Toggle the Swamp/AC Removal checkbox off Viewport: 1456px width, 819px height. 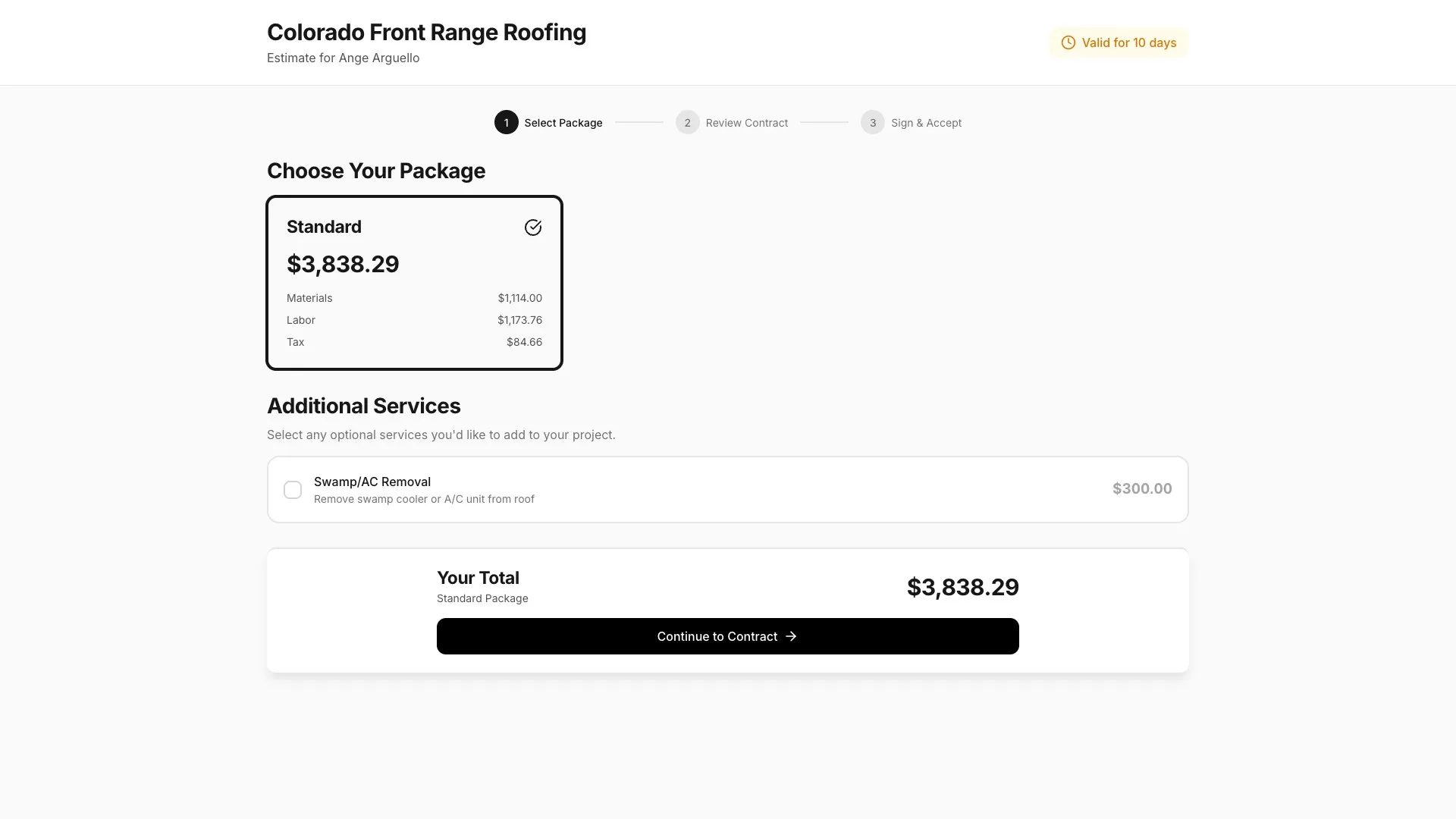pyautogui.click(x=293, y=489)
